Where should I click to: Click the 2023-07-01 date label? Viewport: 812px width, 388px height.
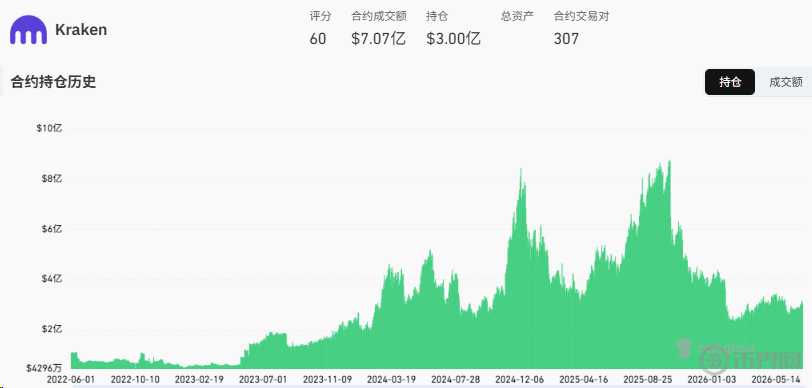coord(263,379)
